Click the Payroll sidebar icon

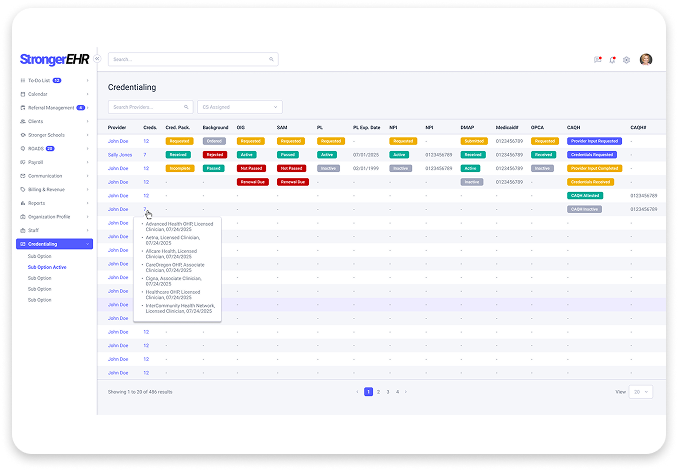[23, 161]
